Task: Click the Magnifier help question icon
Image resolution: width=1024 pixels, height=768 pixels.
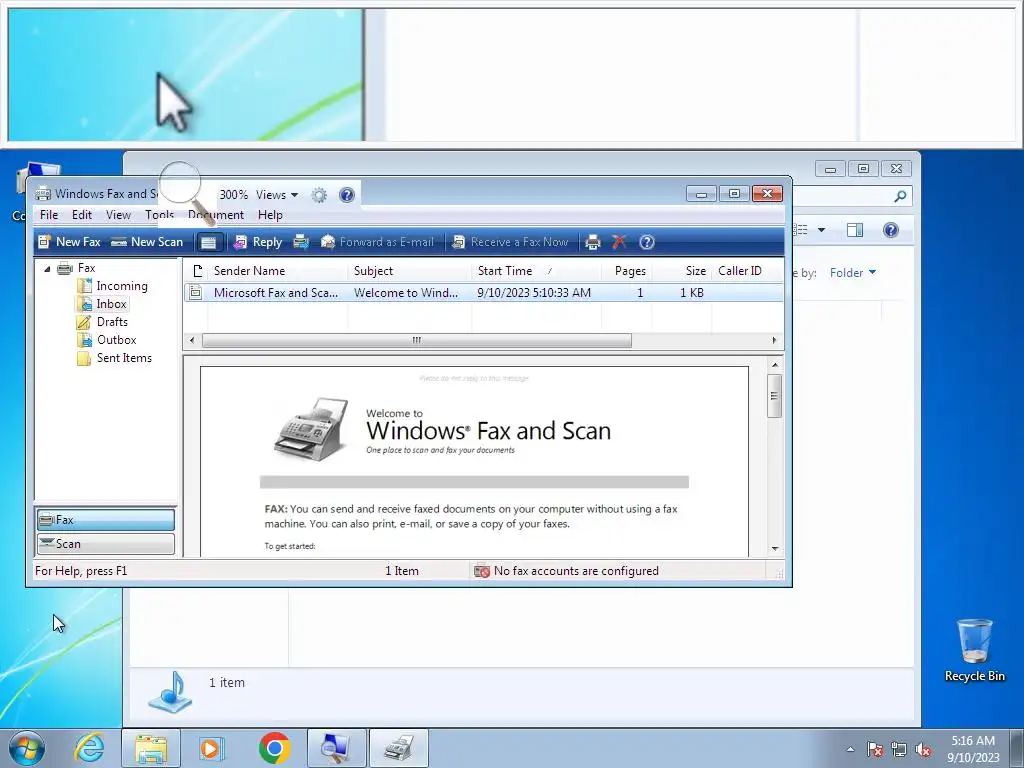Action: (347, 195)
